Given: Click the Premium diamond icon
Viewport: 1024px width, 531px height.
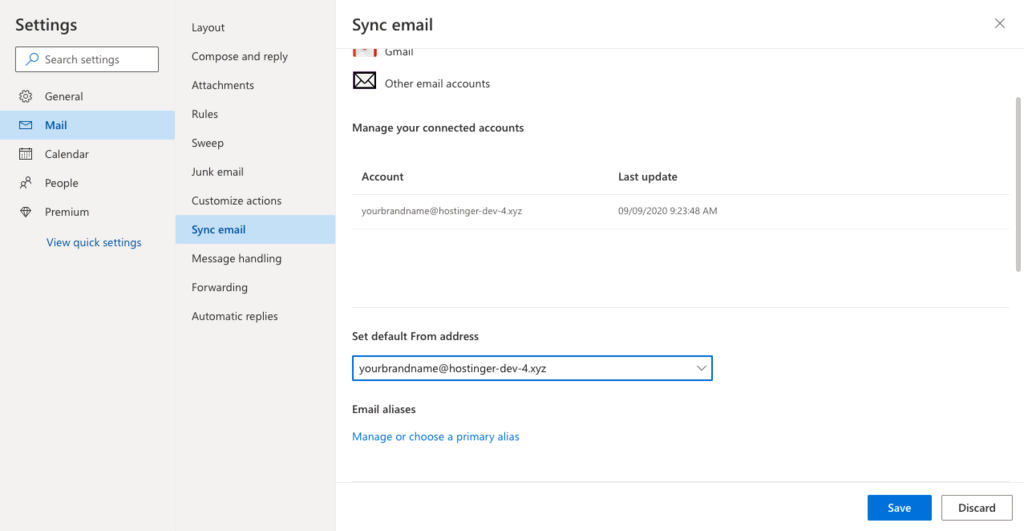Looking at the screenshot, I should pyautogui.click(x=25, y=212).
